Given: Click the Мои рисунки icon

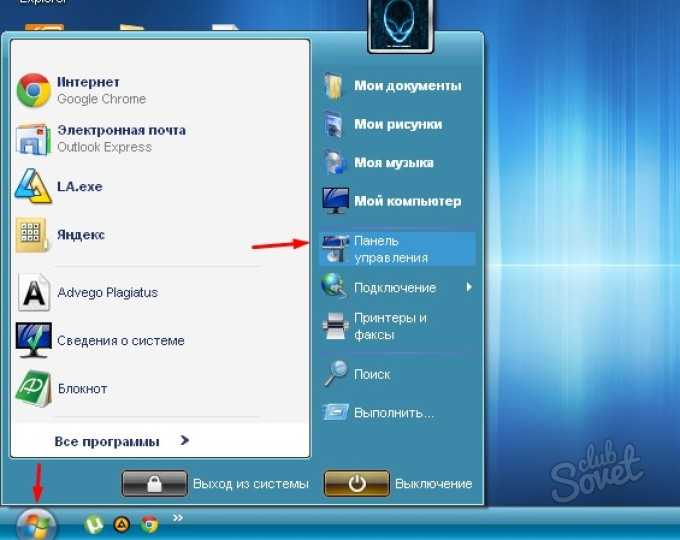Looking at the screenshot, I should click(334, 124).
